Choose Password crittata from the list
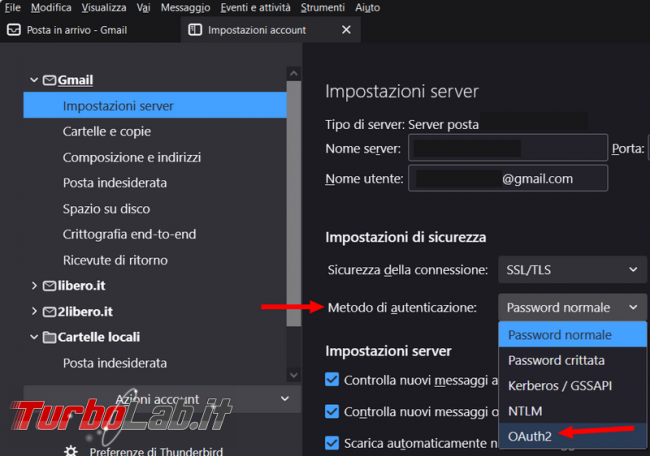 pyautogui.click(x=572, y=360)
